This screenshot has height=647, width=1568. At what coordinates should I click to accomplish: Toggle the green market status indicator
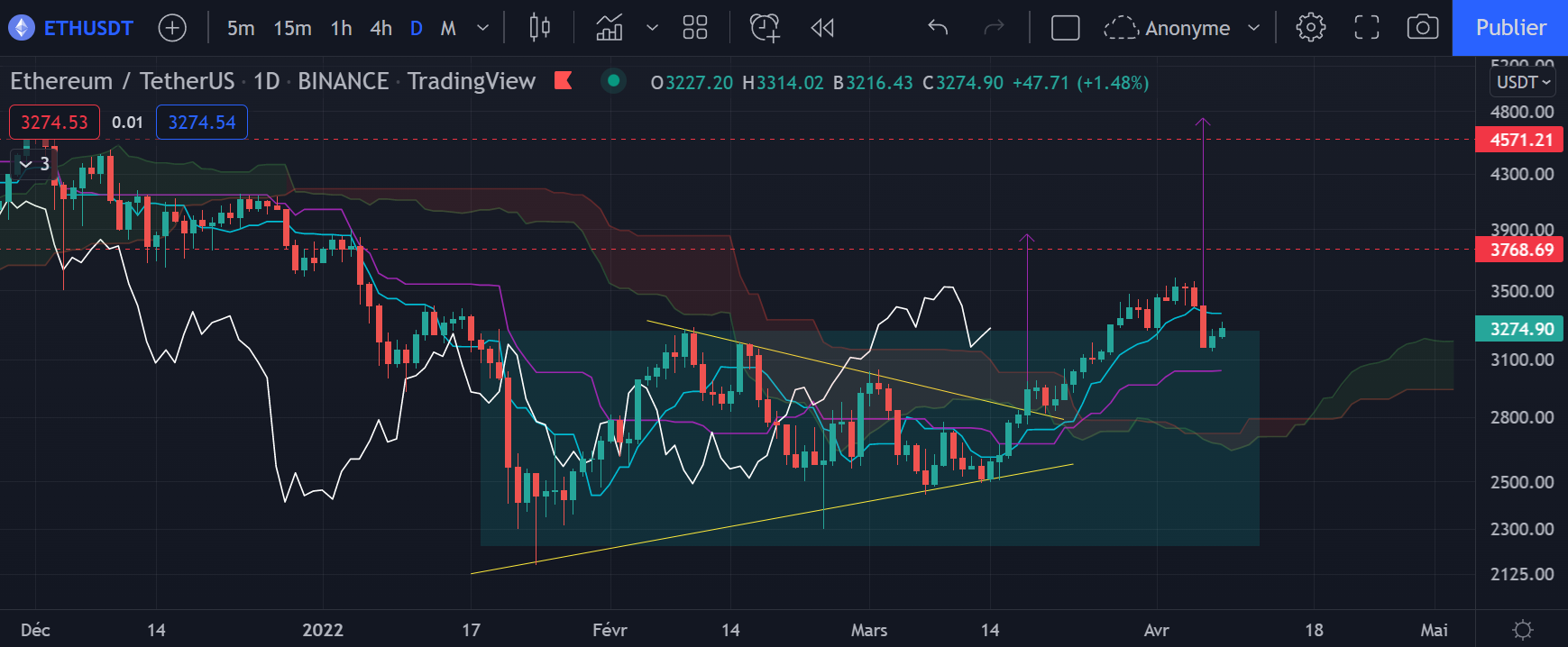[613, 81]
